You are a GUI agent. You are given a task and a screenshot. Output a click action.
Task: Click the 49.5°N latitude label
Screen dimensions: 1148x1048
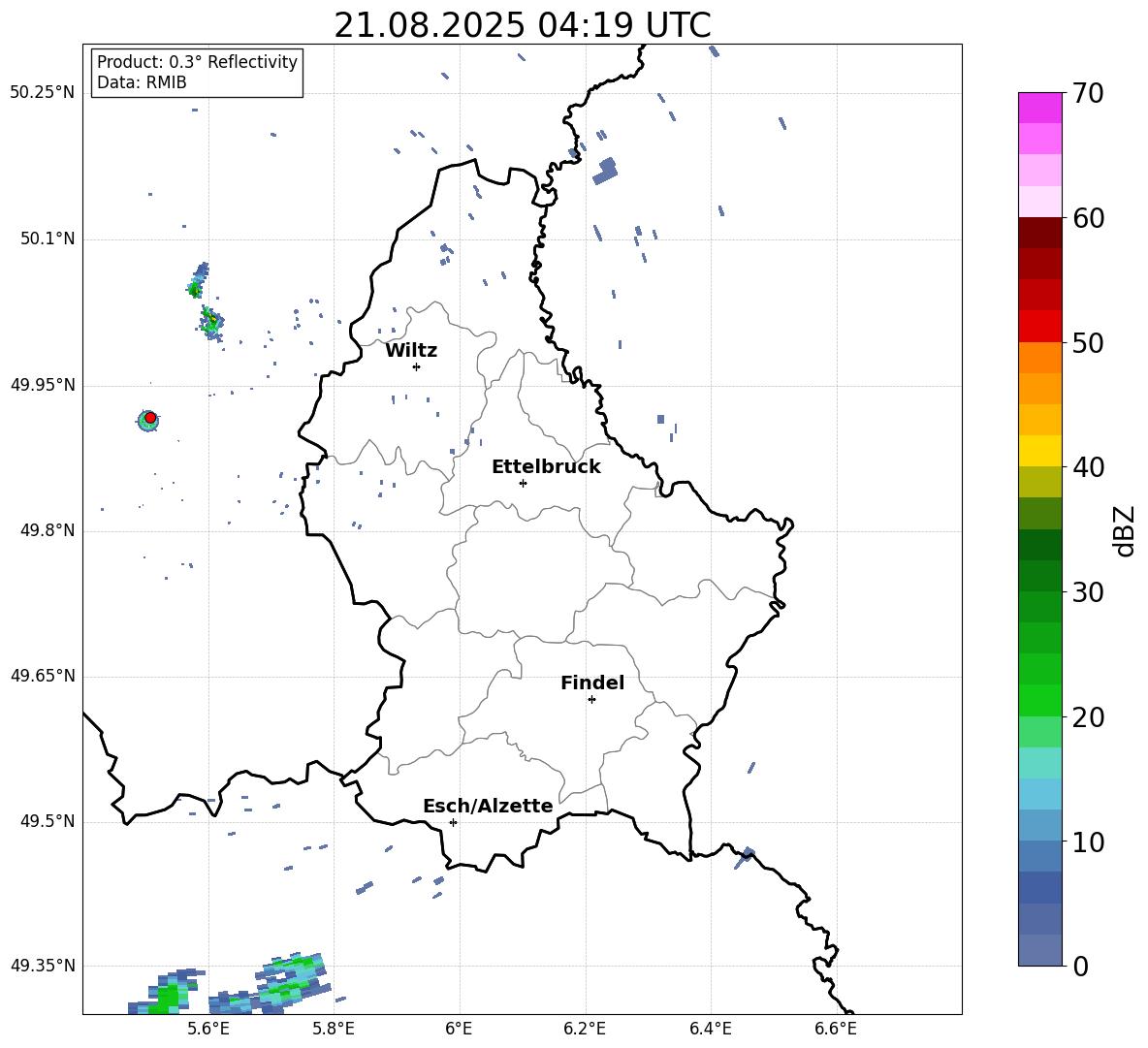pyautogui.click(x=47, y=821)
